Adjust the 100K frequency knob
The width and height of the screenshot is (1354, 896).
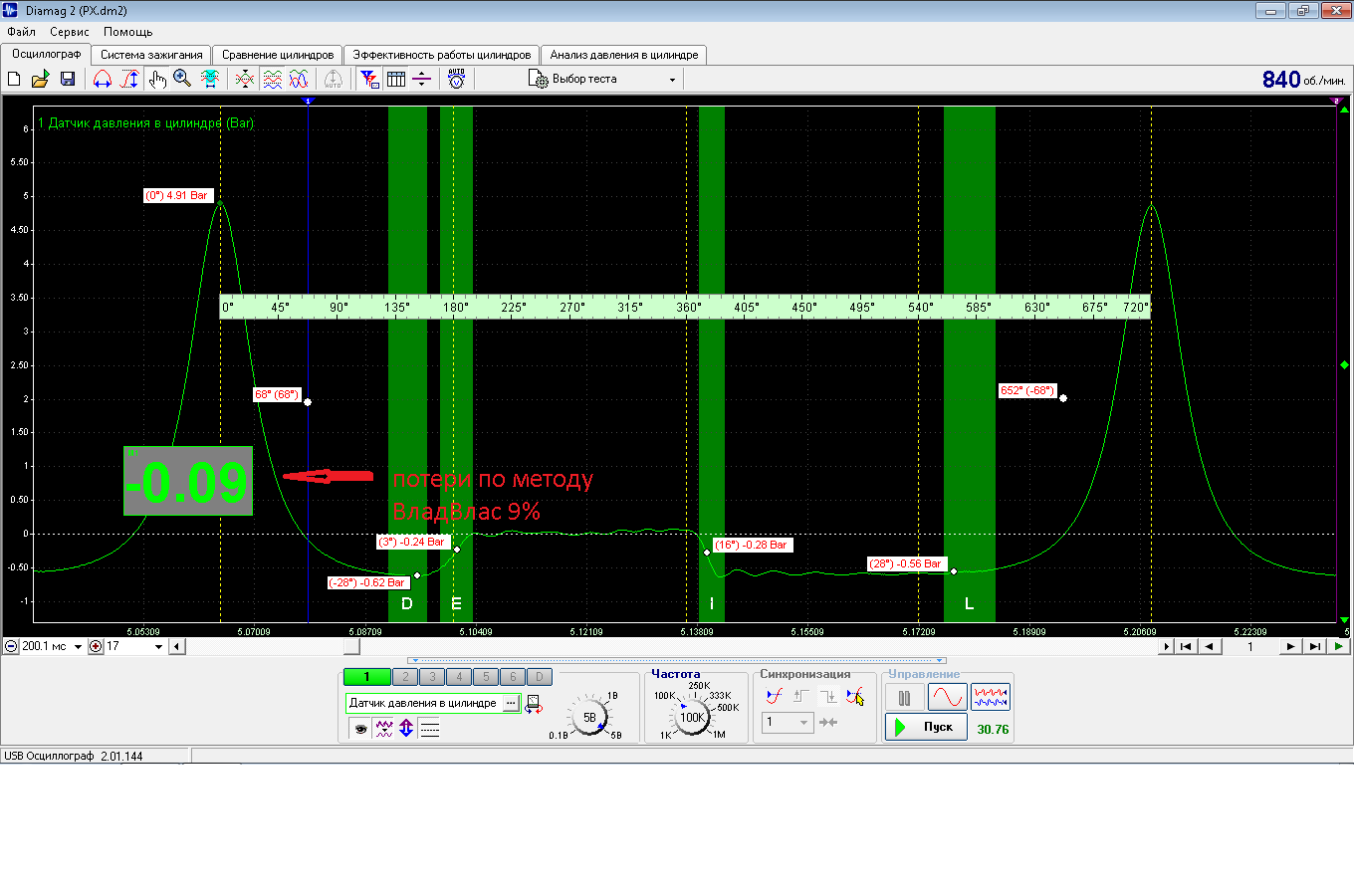(692, 717)
